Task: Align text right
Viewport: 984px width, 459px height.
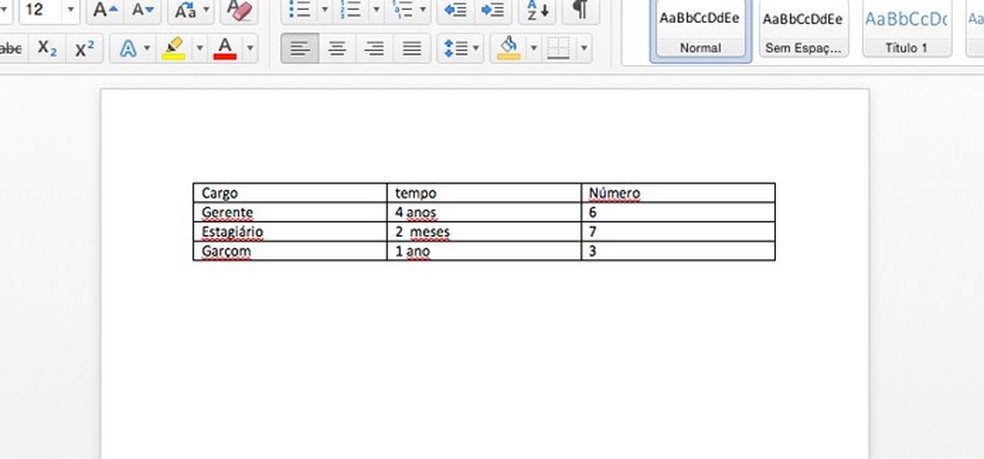Action: [x=375, y=48]
